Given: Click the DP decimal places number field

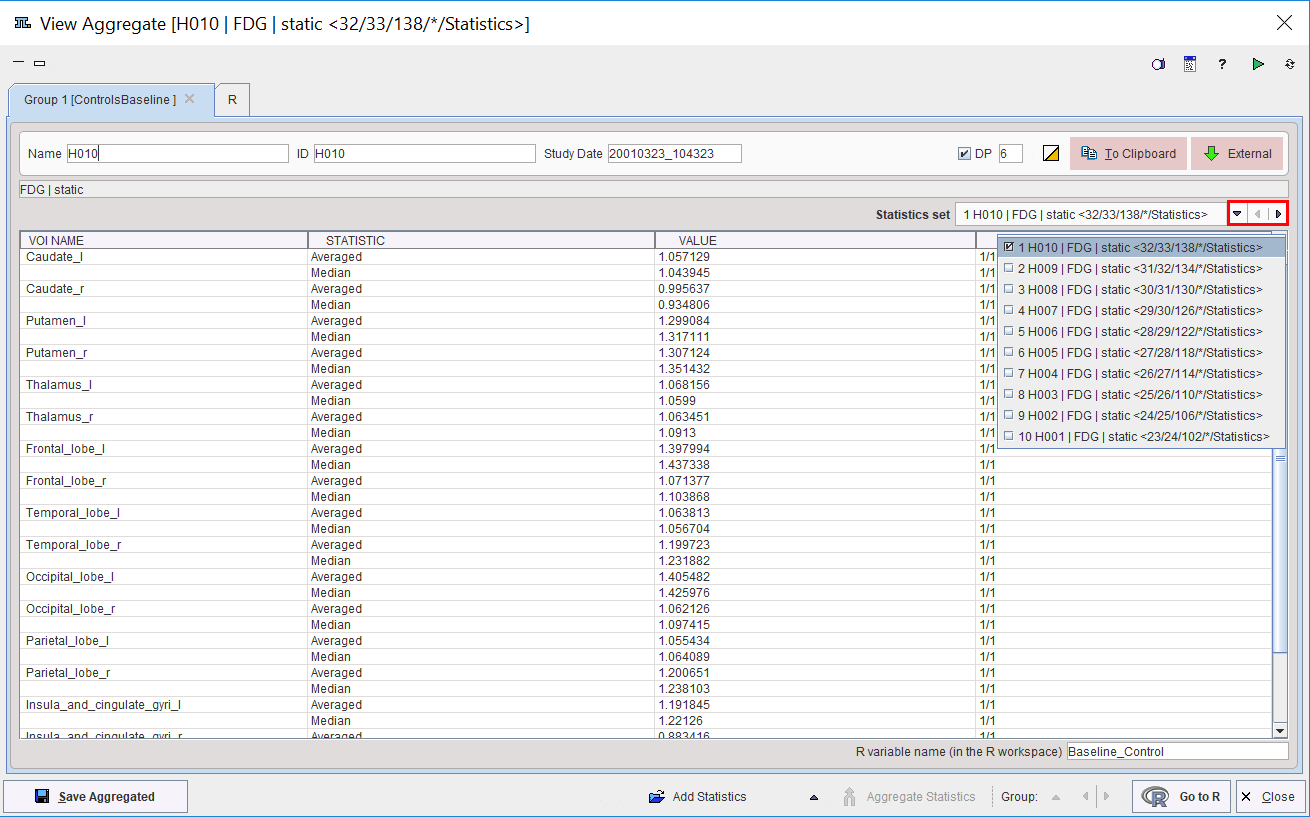Looking at the screenshot, I should [x=1010, y=153].
